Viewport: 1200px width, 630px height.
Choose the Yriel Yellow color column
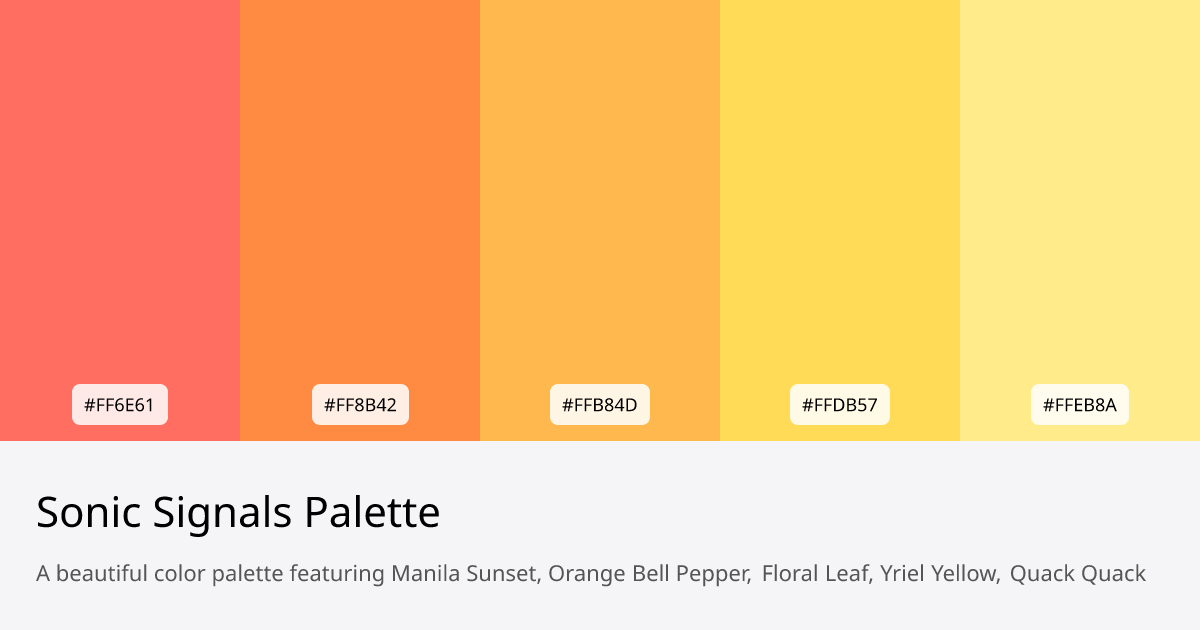pyautogui.click(x=840, y=200)
